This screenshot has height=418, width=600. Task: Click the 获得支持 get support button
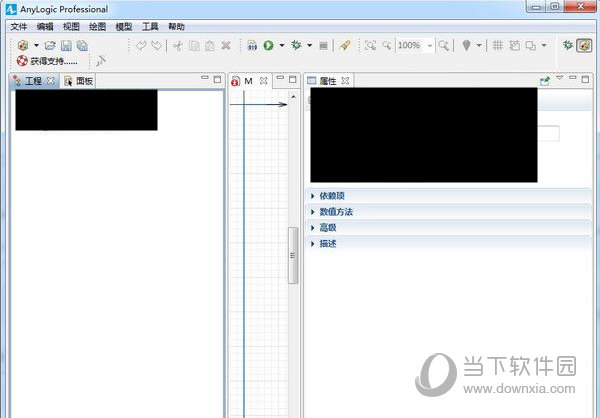(x=47, y=61)
